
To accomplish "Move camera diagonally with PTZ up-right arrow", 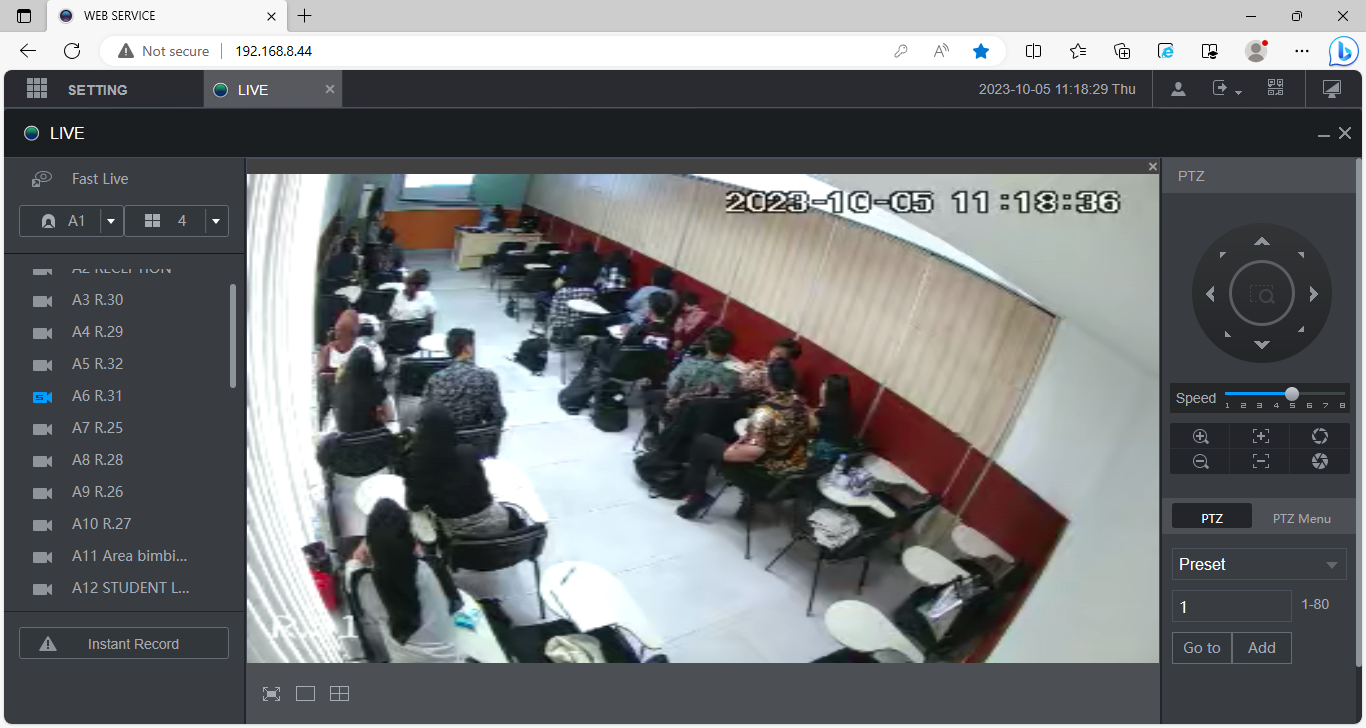I will click(x=1300, y=256).
